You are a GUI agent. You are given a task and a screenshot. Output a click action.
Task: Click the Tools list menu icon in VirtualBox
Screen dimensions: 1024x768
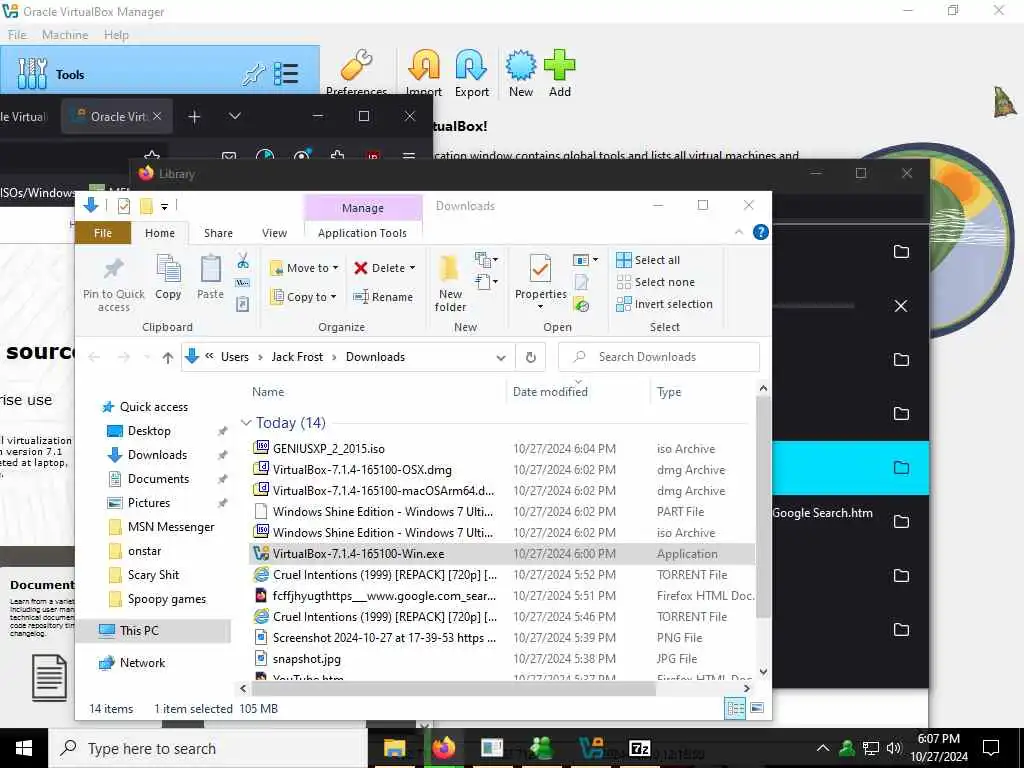click(286, 74)
